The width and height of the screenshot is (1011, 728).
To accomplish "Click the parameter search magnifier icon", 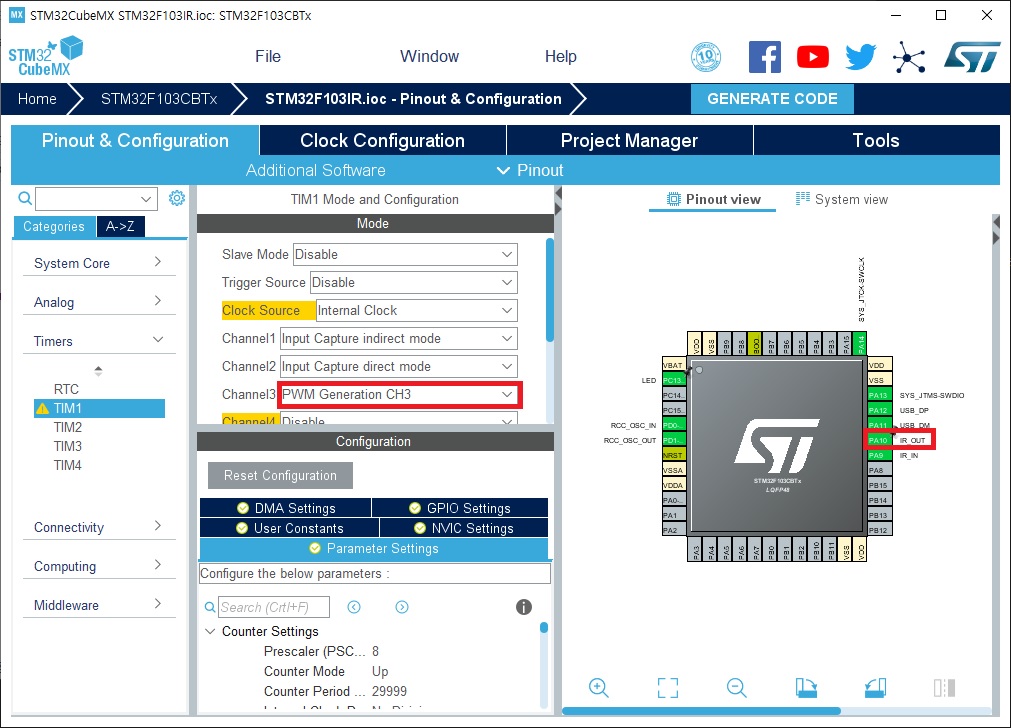I will coord(210,607).
